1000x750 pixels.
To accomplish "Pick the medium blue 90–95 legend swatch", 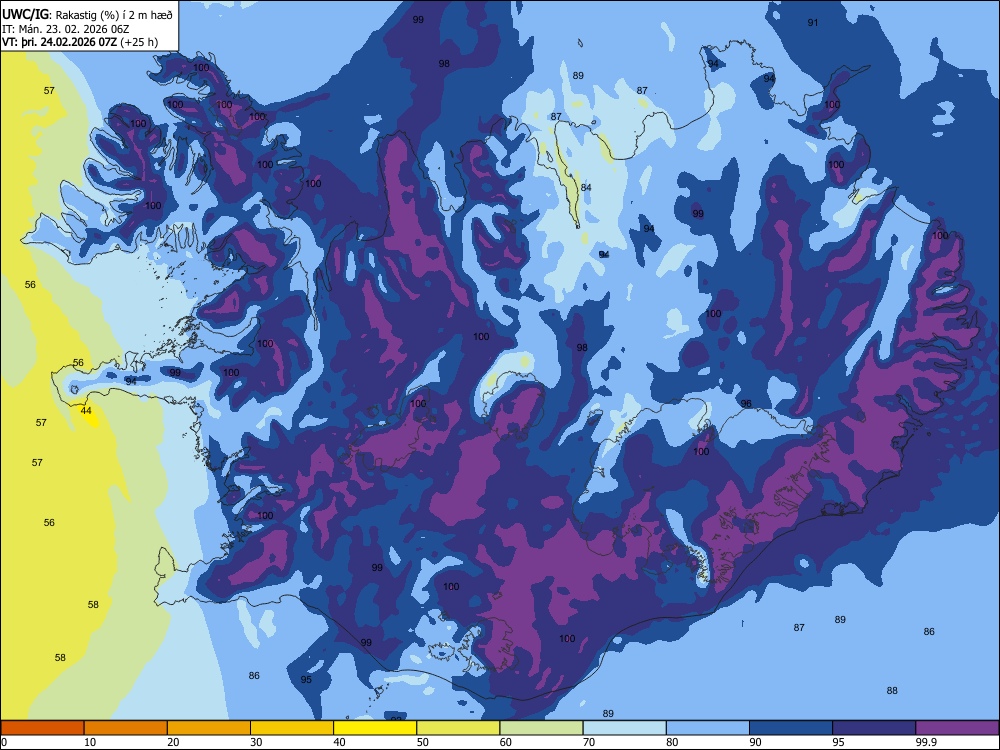I will coord(791,728).
